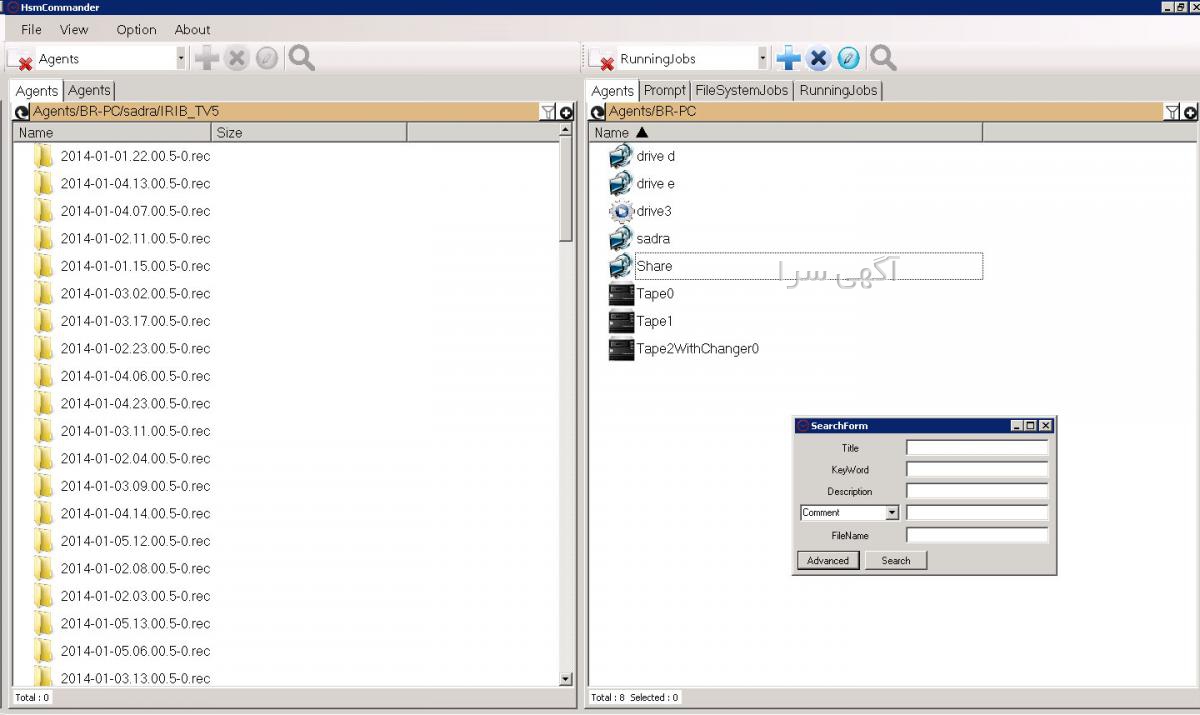Click the drive d icon
Viewport: 1200px width, 715px height.
[x=621, y=156]
